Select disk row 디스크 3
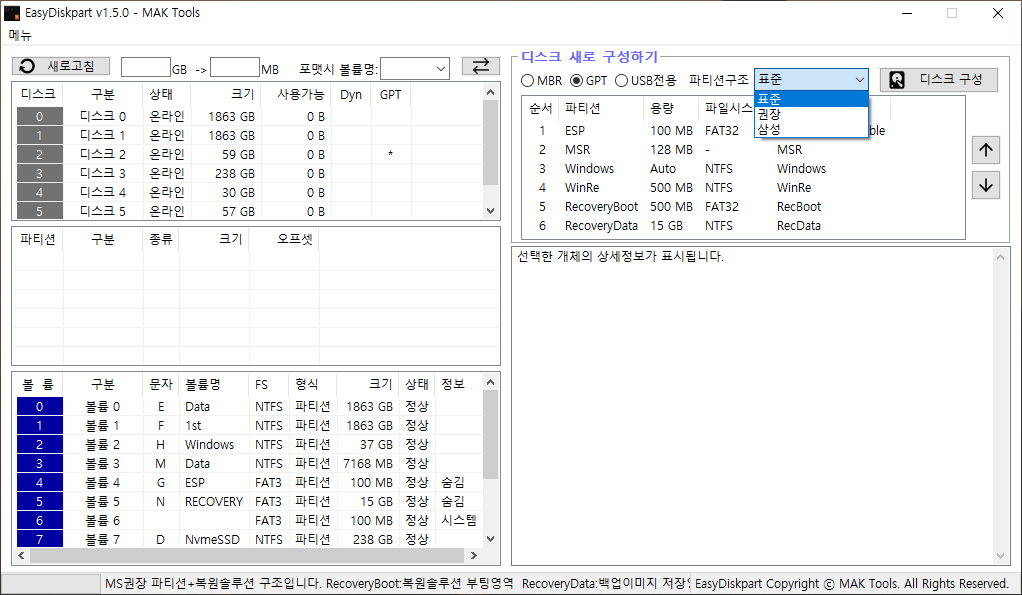Viewport: 1022px width, 595px height. point(250,173)
